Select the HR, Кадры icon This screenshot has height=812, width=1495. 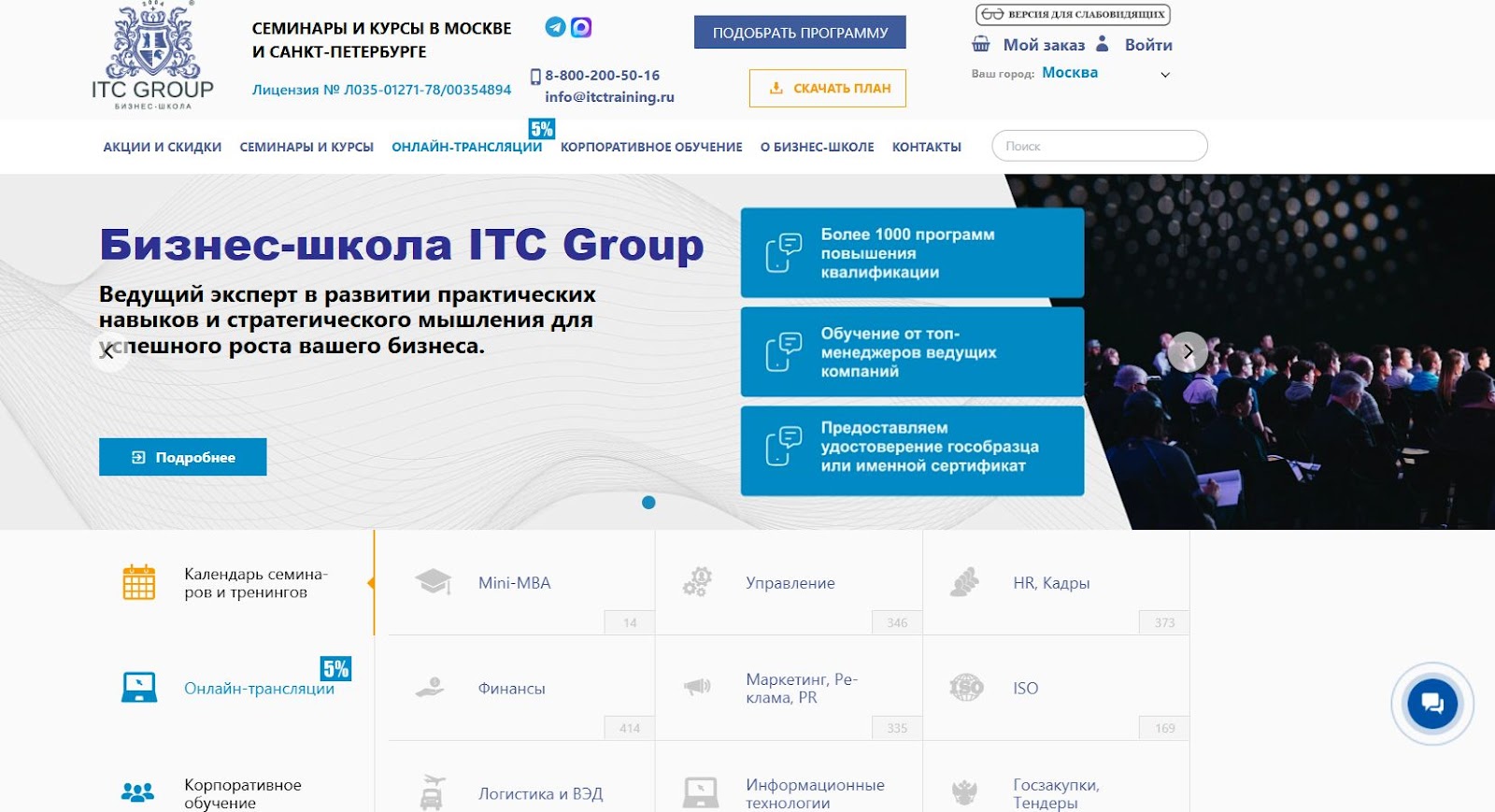[x=965, y=582]
